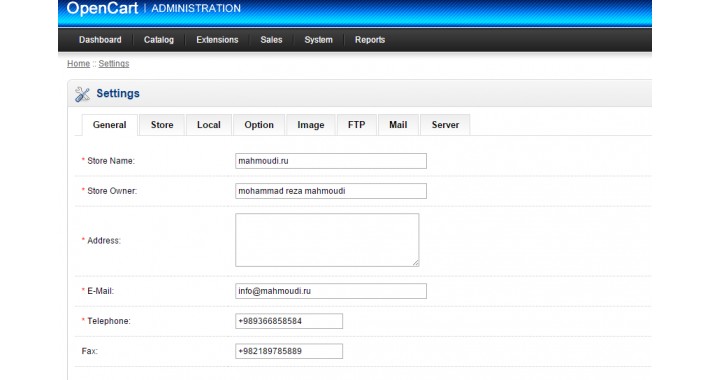The width and height of the screenshot is (710, 380).
Task: Open the Catalog menu
Action: 159,40
